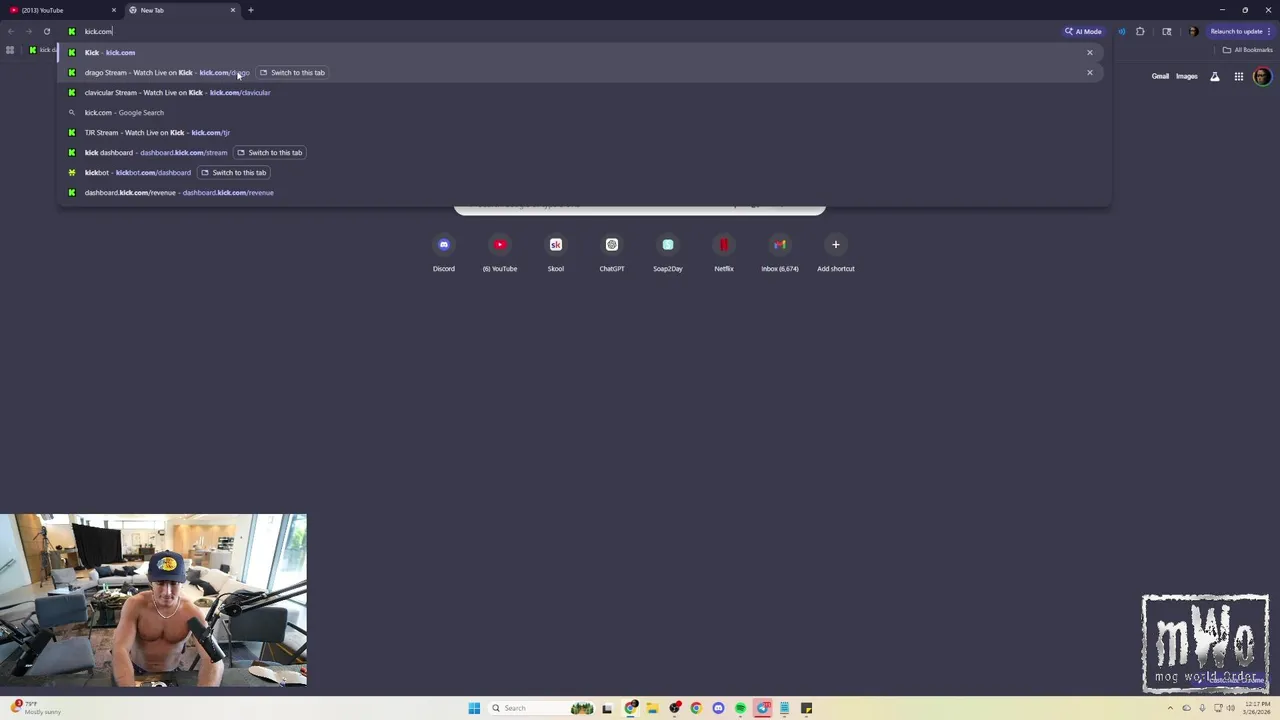This screenshot has width=1280, height=720.
Task: Switch to the kick dashboard tab
Action: pos(270,152)
